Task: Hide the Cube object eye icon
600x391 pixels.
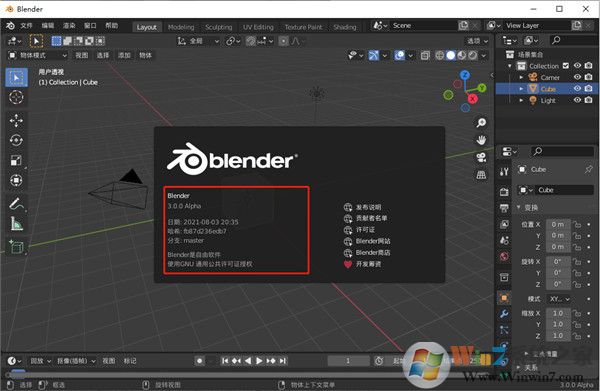Action: click(x=577, y=88)
